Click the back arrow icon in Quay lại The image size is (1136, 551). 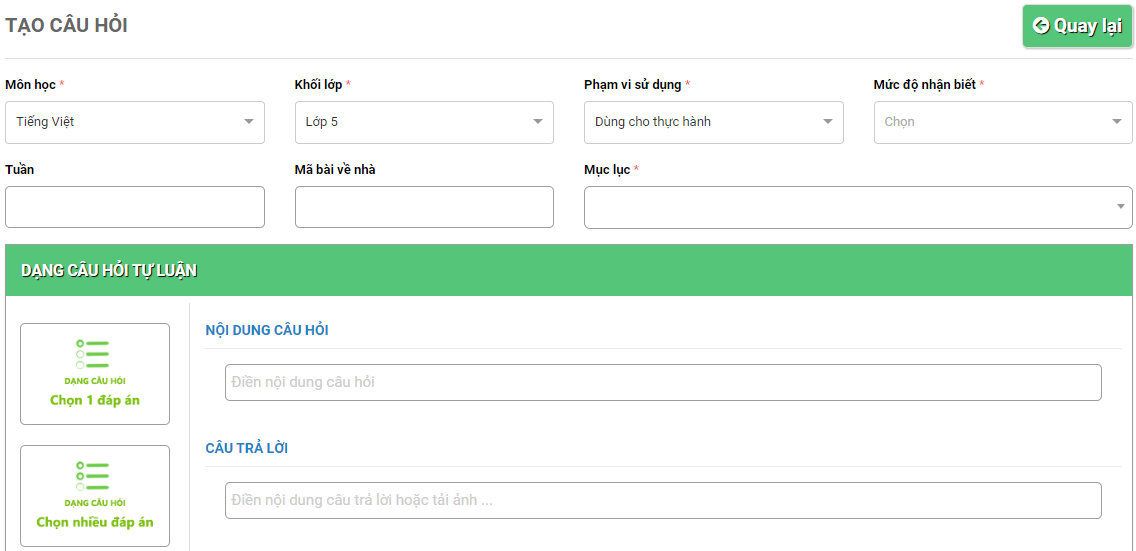pos(1041,26)
